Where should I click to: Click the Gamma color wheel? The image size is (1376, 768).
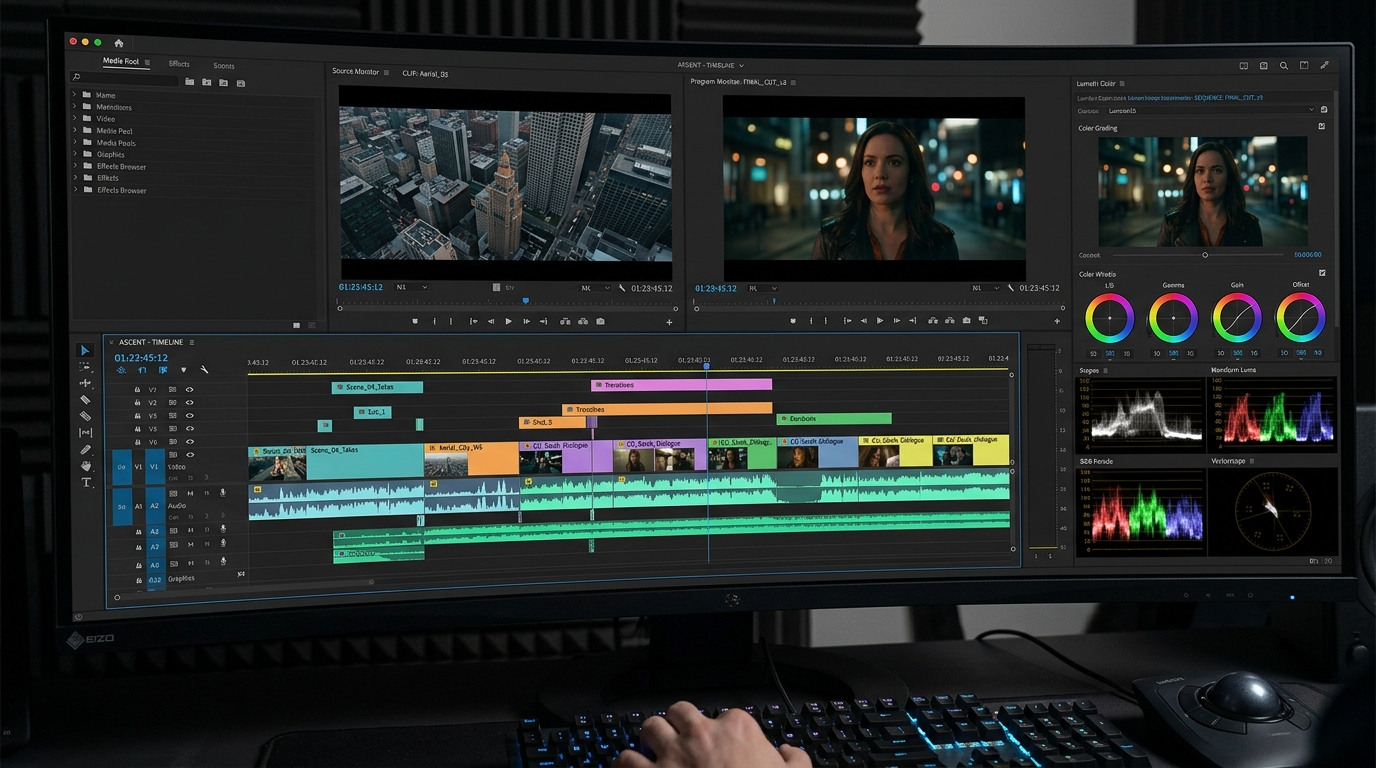point(1173,318)
